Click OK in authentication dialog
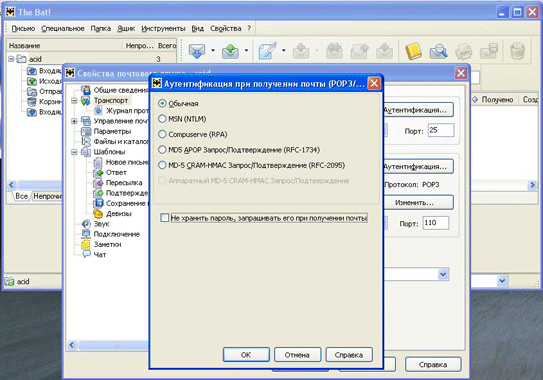 pyautogui.click(x=246, y=355)
